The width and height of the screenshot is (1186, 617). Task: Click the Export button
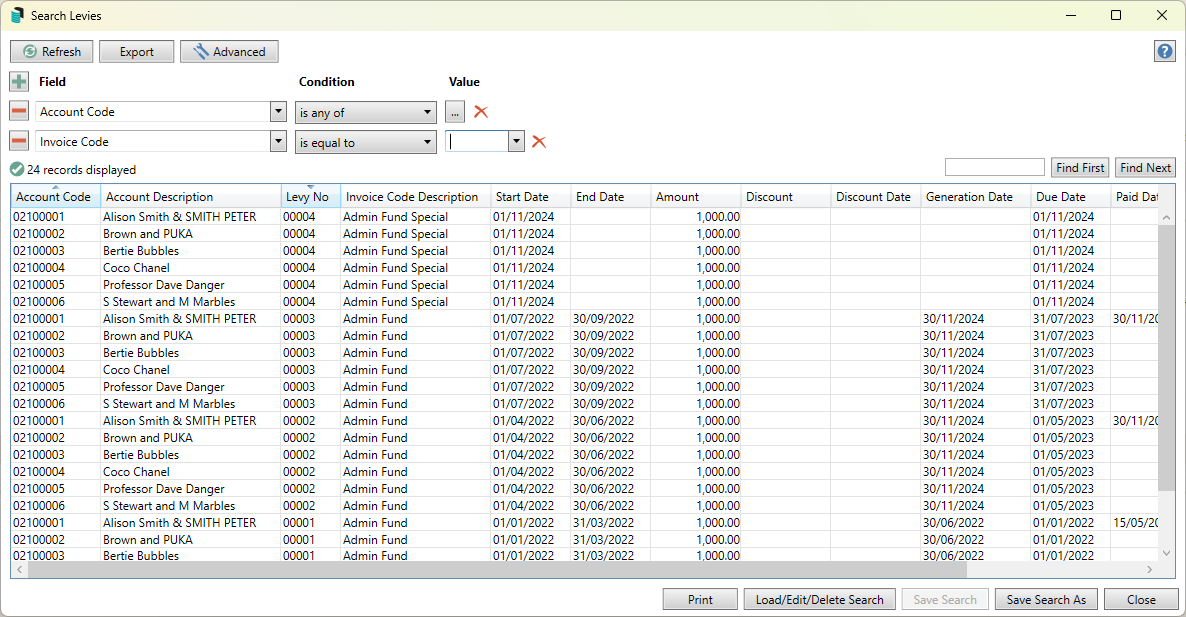137,52
